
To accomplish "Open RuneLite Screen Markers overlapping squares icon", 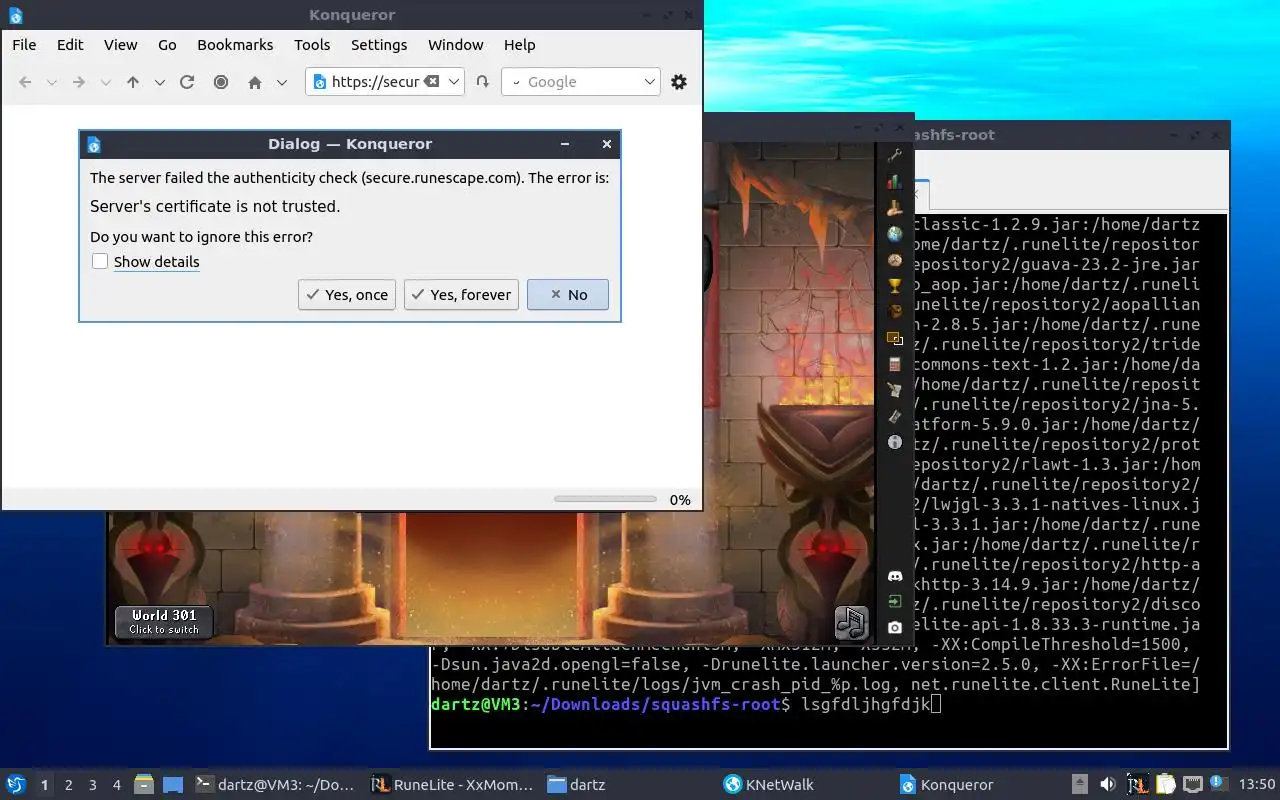I will [895, 338].
